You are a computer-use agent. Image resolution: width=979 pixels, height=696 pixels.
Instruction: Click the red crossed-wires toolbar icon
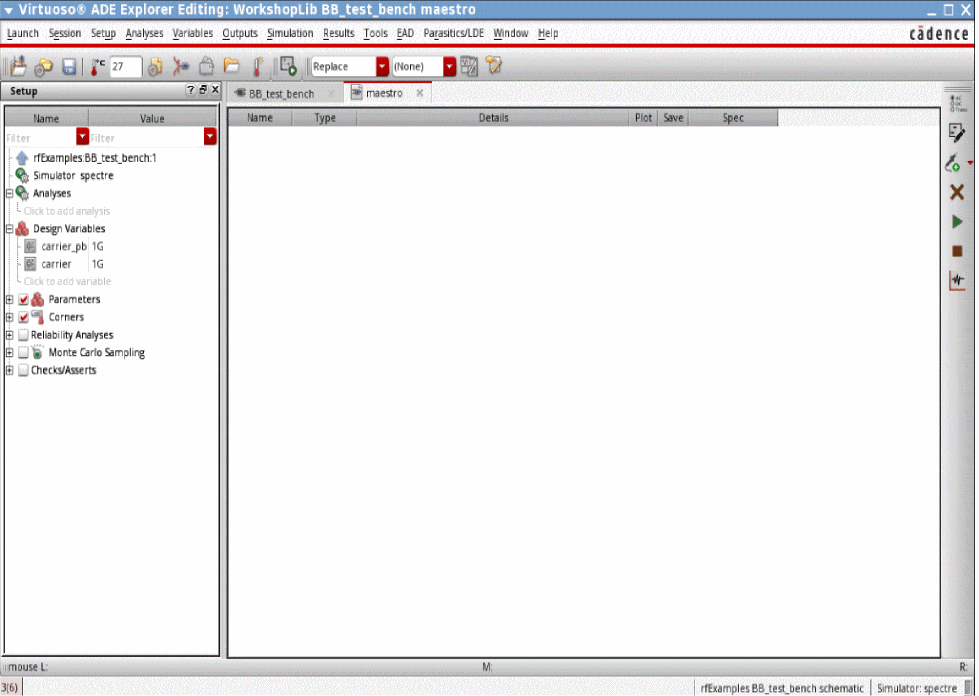coord(180,66)
